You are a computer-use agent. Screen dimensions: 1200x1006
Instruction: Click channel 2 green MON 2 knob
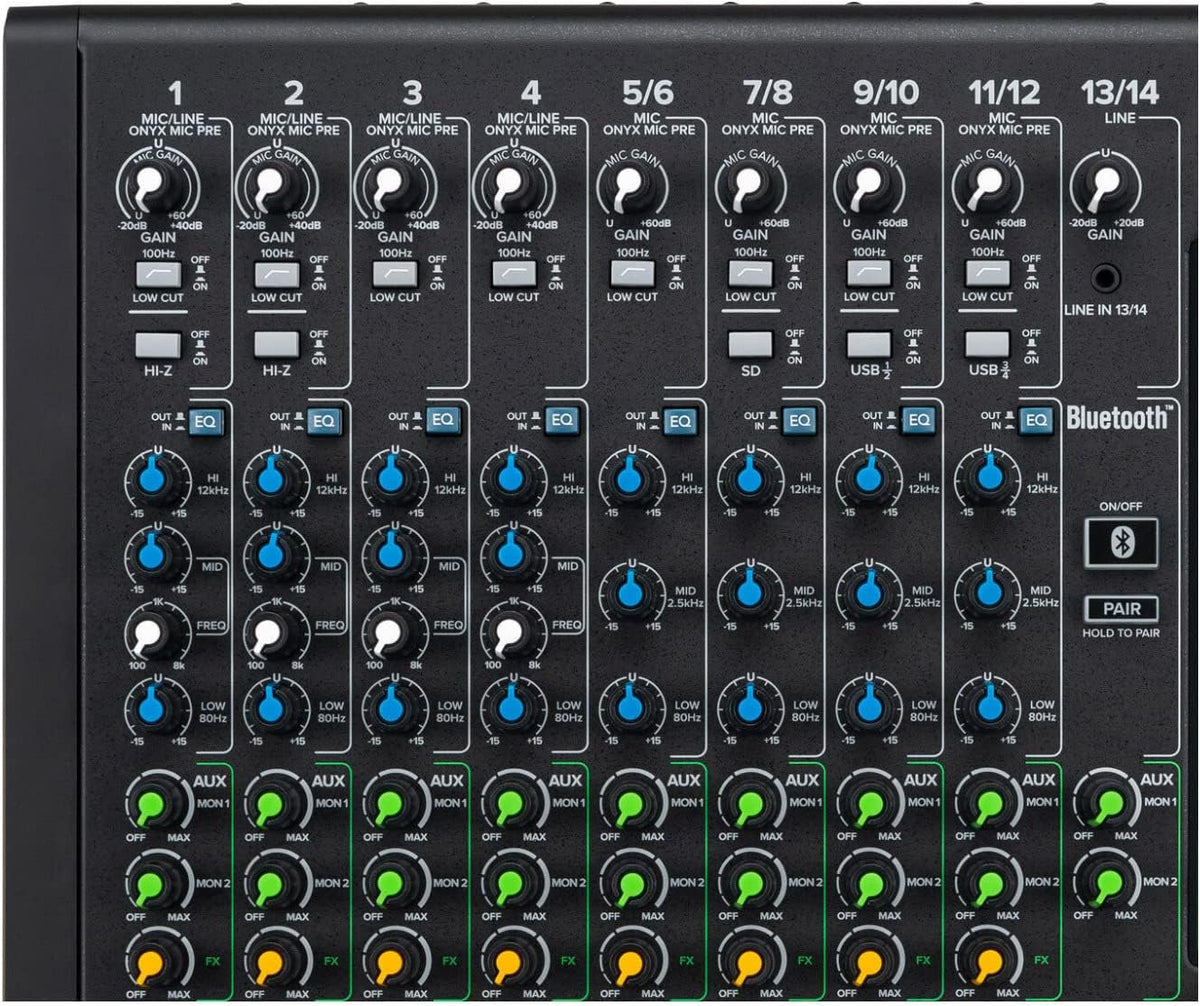pos(270,883)
